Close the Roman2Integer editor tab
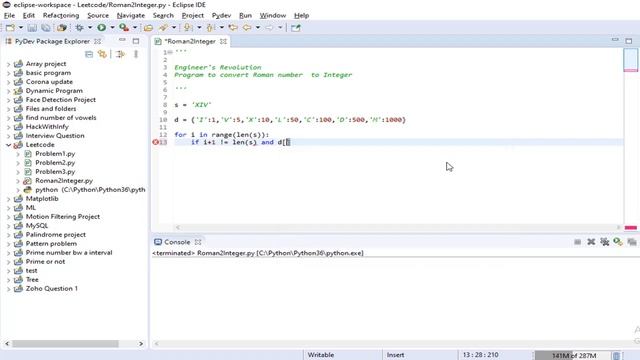This screenshot has width=640, height=360. tap(223, 41)
